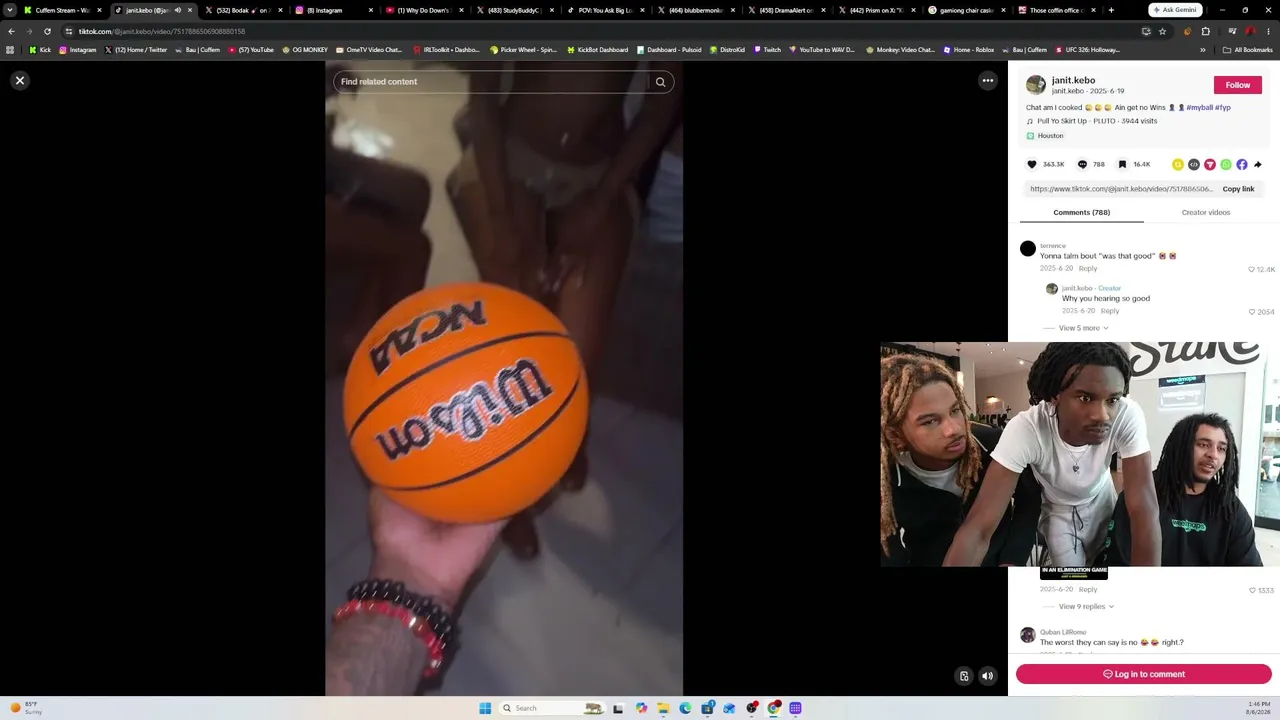The width and height of the screenshot is (1280, 720).
Task: Open File Explorer from the taskbar
Action: [x=662, y=708]
